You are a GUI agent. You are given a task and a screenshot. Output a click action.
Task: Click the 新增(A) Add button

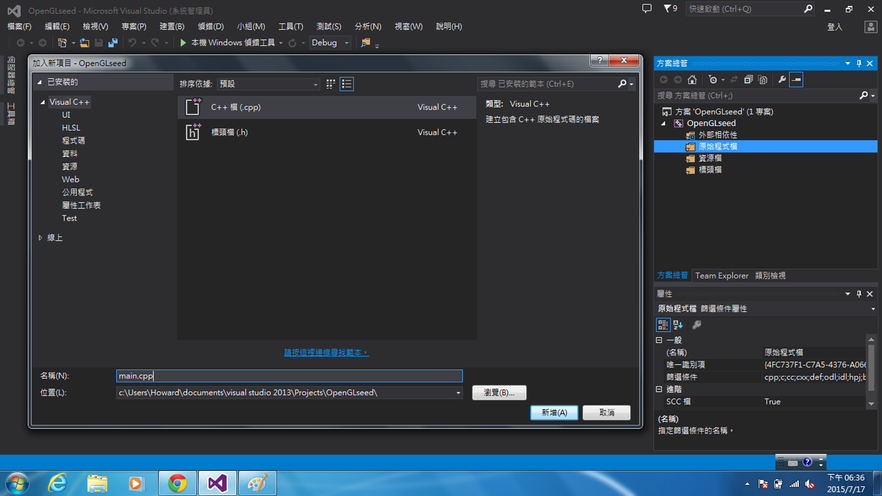[x=554, y=413]
